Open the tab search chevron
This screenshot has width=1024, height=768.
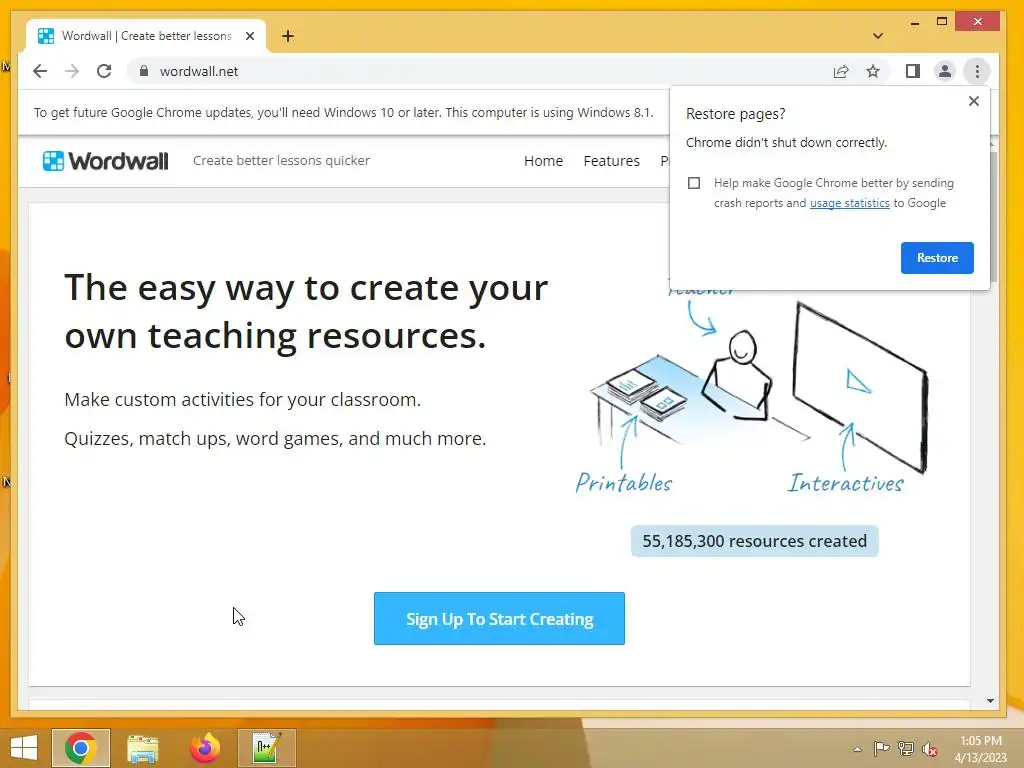click(x=878, y=36)
